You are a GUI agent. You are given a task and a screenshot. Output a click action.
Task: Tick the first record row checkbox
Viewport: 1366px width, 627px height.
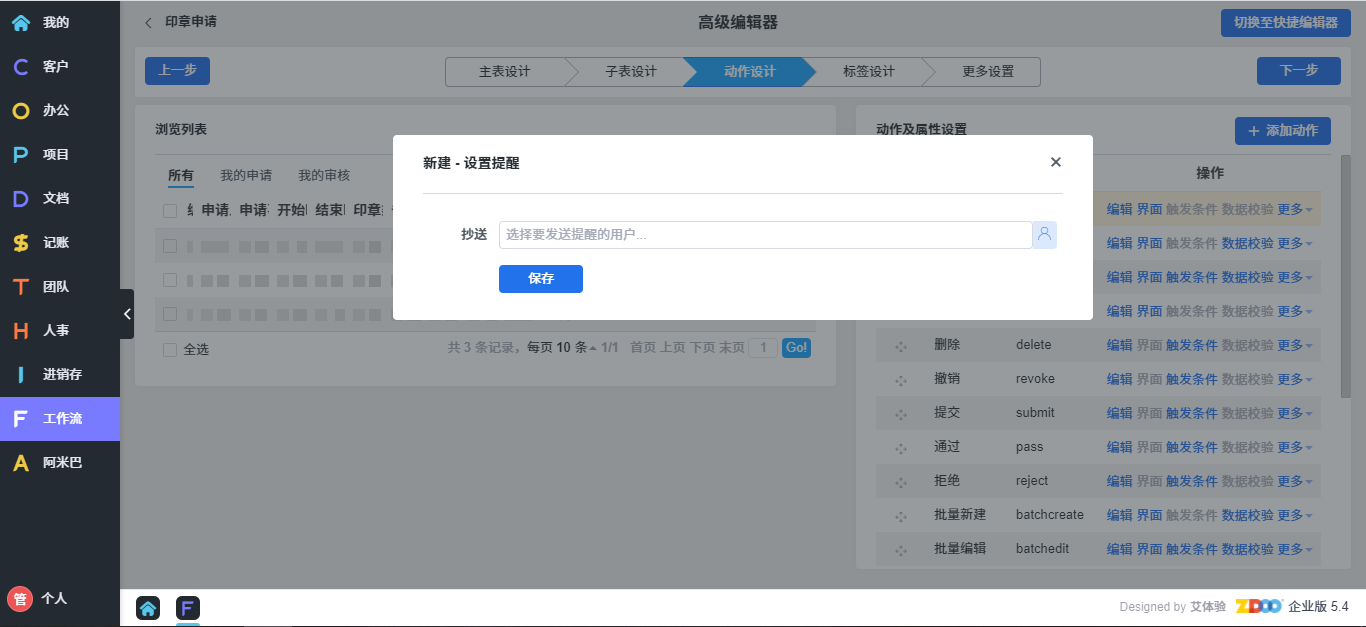click(170, 246)
